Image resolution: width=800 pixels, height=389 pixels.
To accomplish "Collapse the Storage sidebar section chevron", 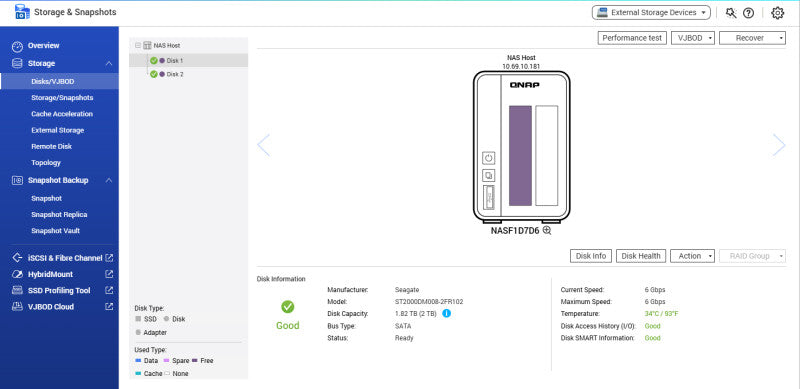I will click(x=109, y=63).
